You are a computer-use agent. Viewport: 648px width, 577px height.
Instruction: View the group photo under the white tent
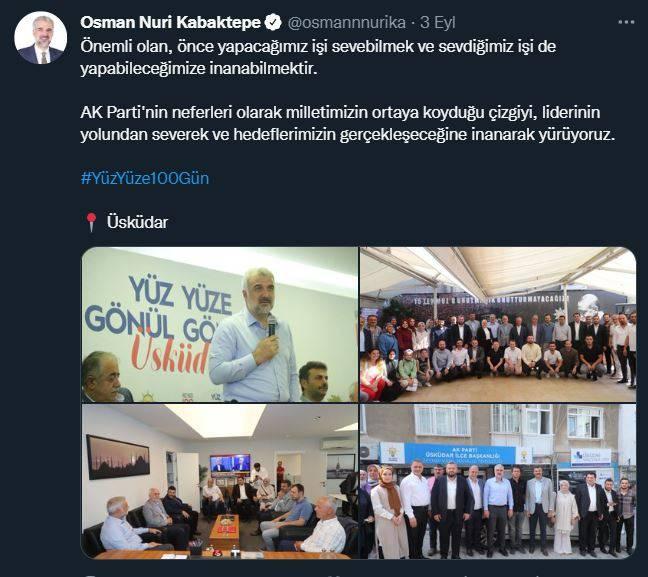point(498,324)
